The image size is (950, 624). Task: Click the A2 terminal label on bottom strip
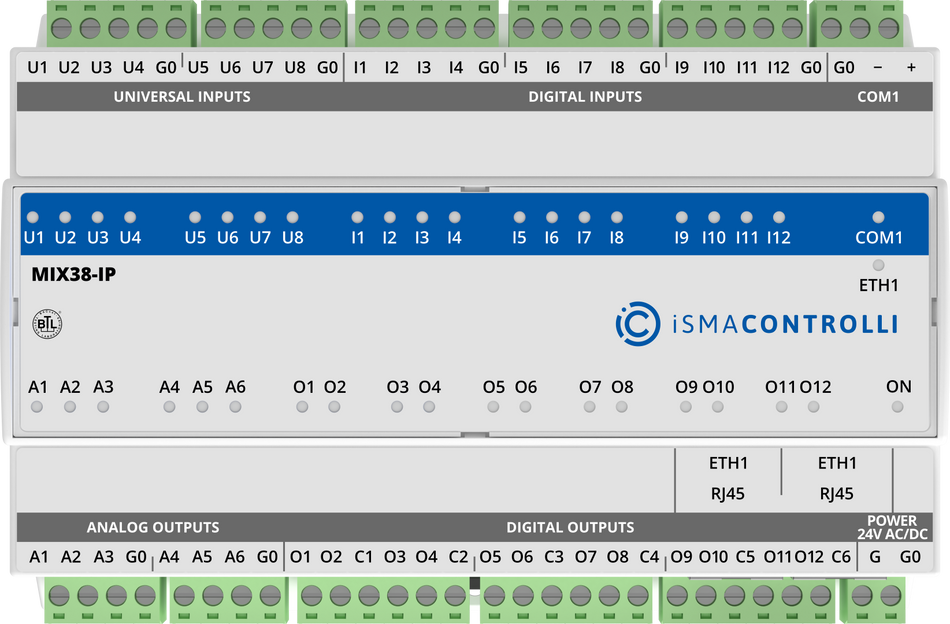(71, 557)
